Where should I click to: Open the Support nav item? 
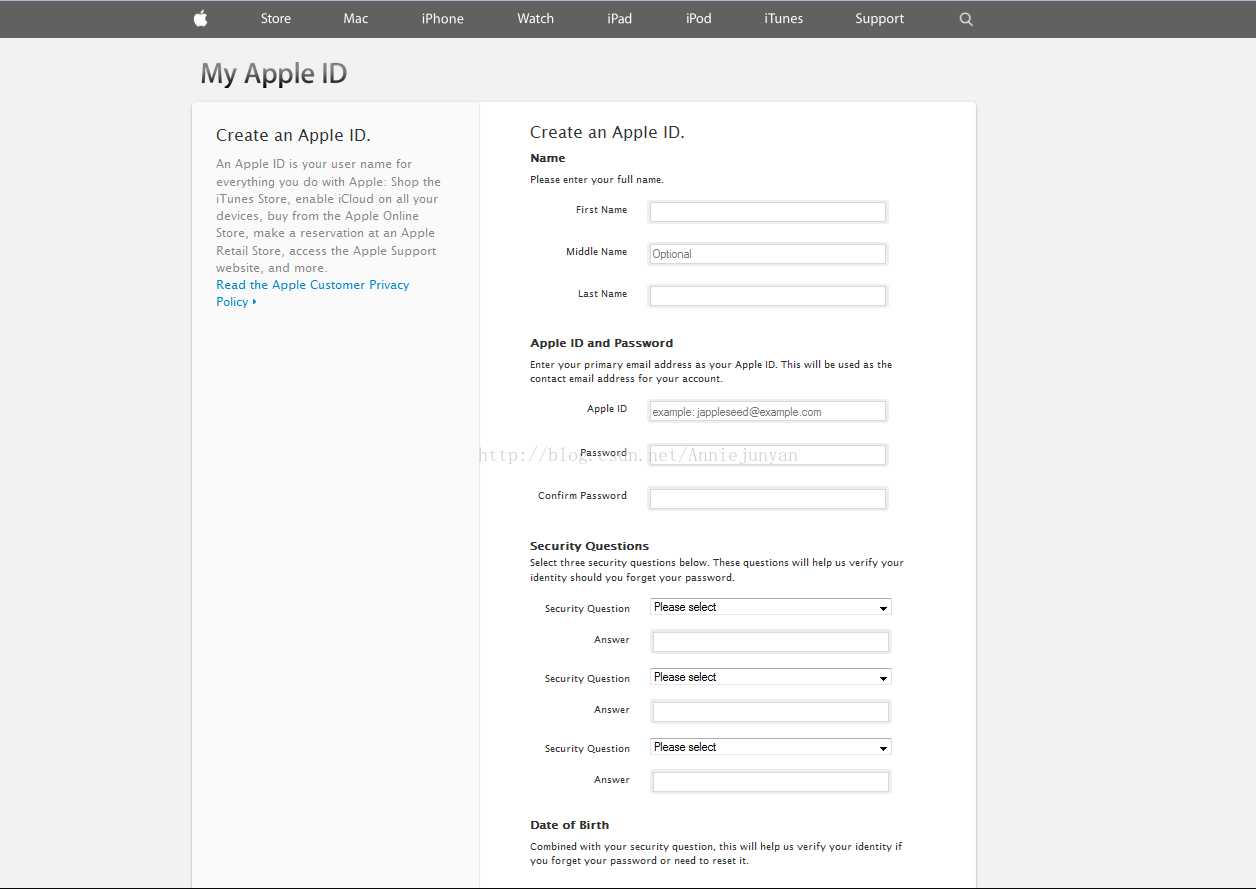coord(880,19)
